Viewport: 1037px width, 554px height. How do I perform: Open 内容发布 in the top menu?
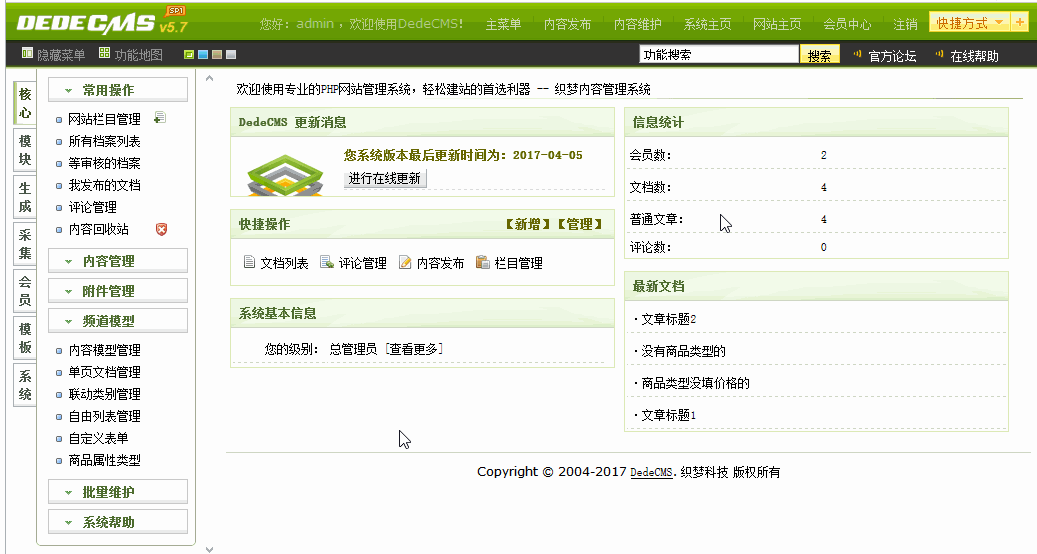567,24
